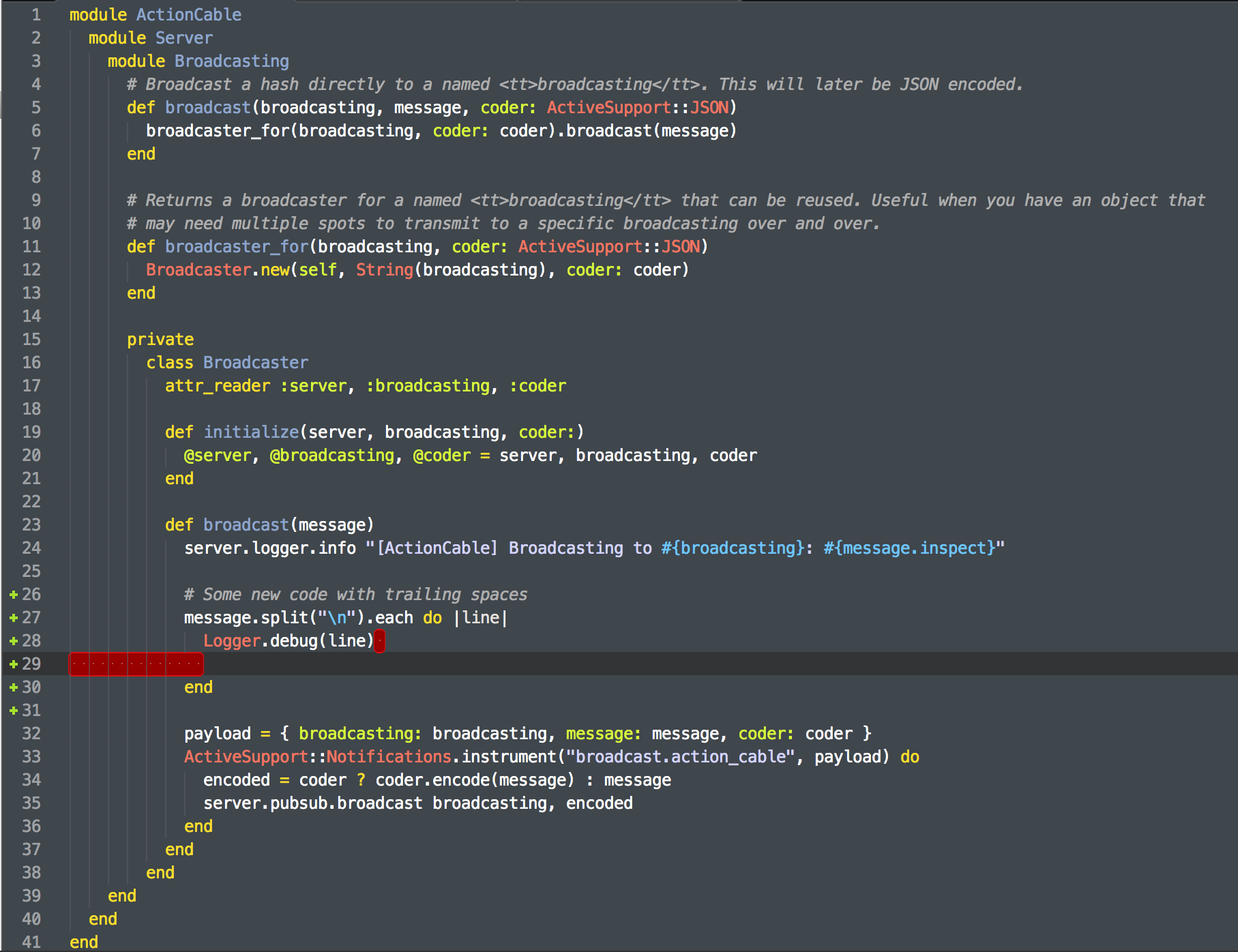
Task: Click the ':coder' symbol on line 17
Action: (x=537, y=386)
